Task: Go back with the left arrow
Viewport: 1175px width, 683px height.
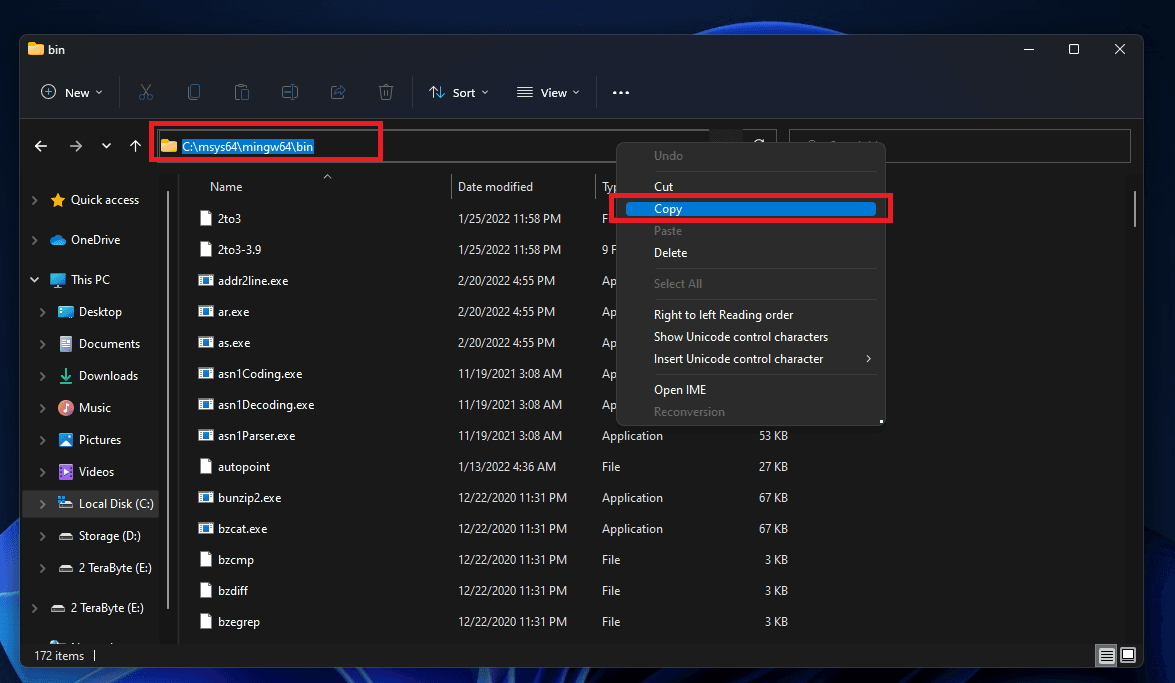Action: click(41, 146)
